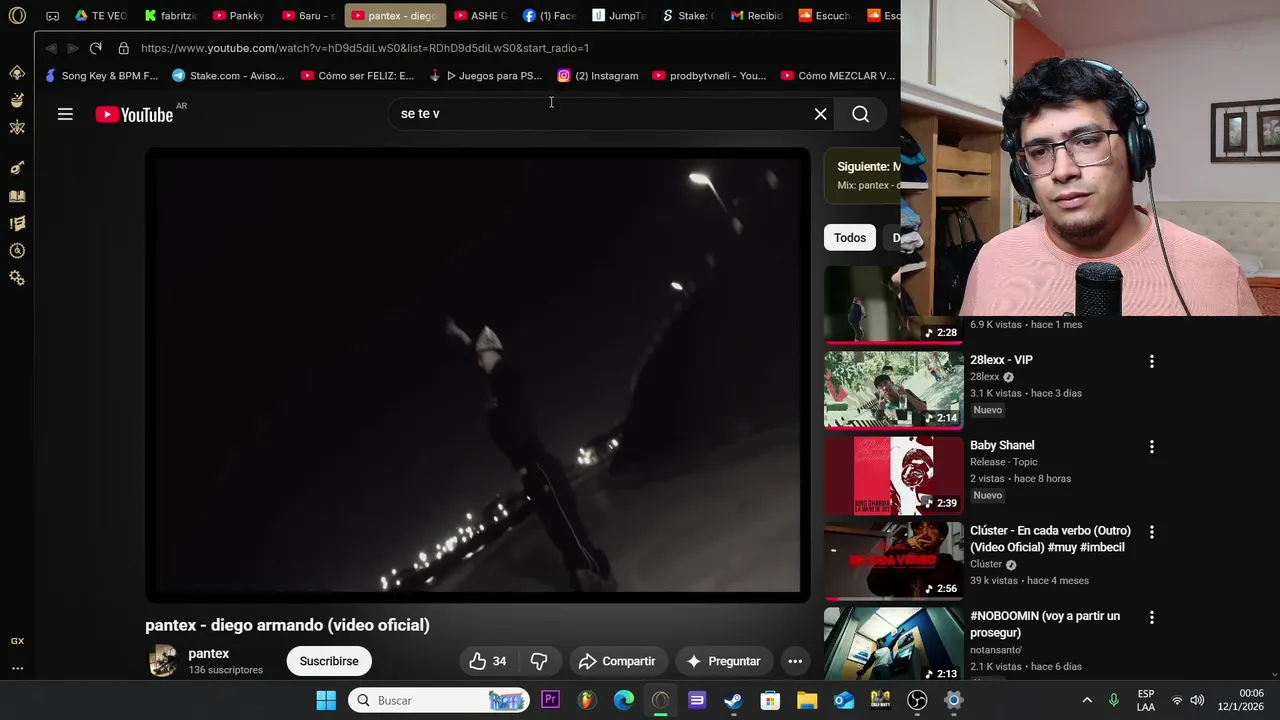Open the GX label at the sidebar bottom
The image size is (1280, 720).
[x=17, y=641]
